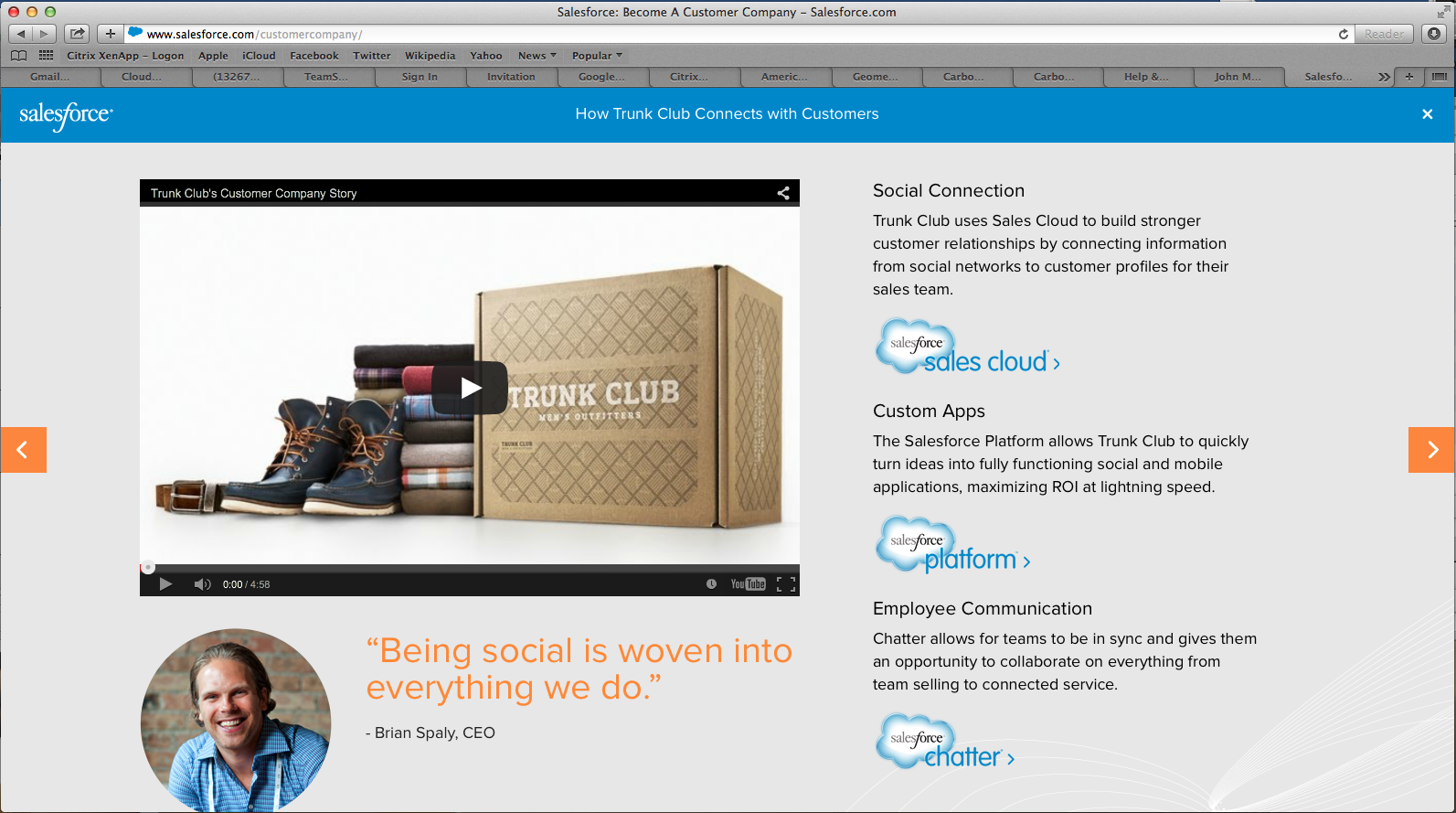1456x813 pixels.
Task: Click the Reader button in the address bar
Action: point(1384,34)
